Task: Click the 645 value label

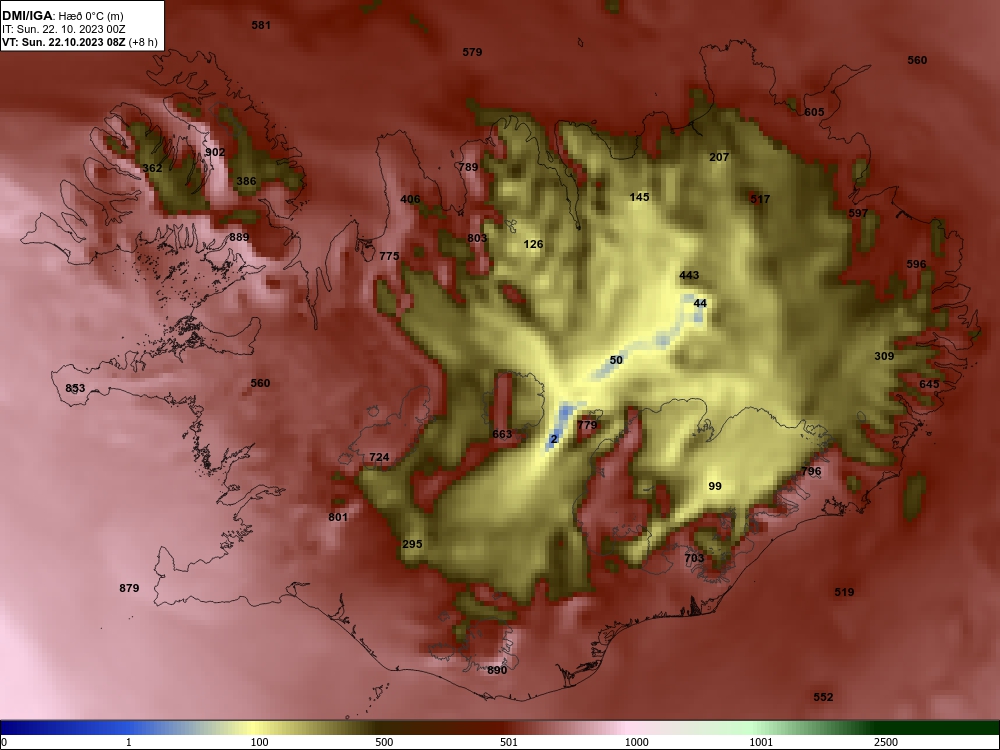Action: 929,385
